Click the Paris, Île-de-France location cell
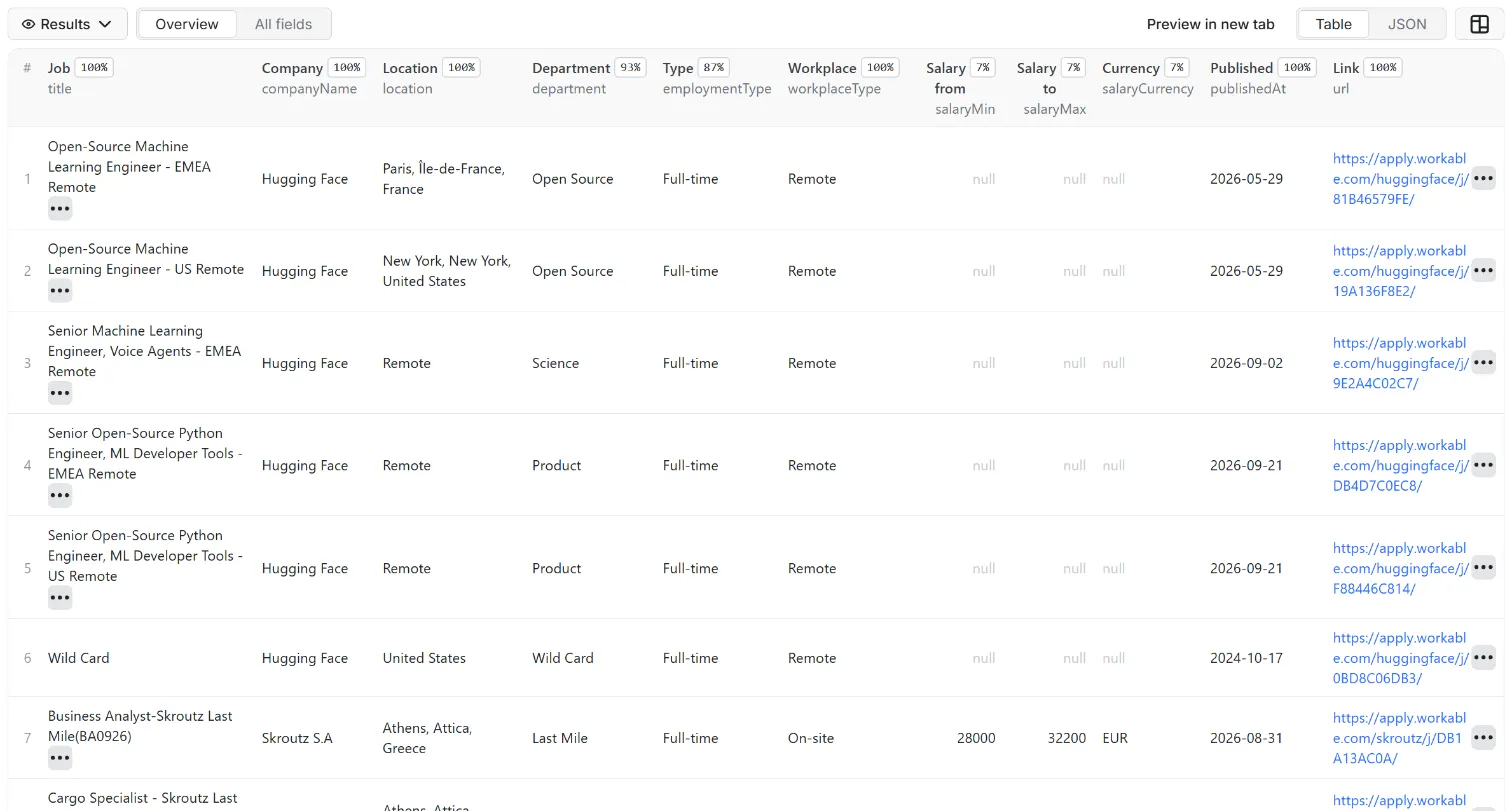The width and height of the screenshot is (1512, 811). pos(444,179)
